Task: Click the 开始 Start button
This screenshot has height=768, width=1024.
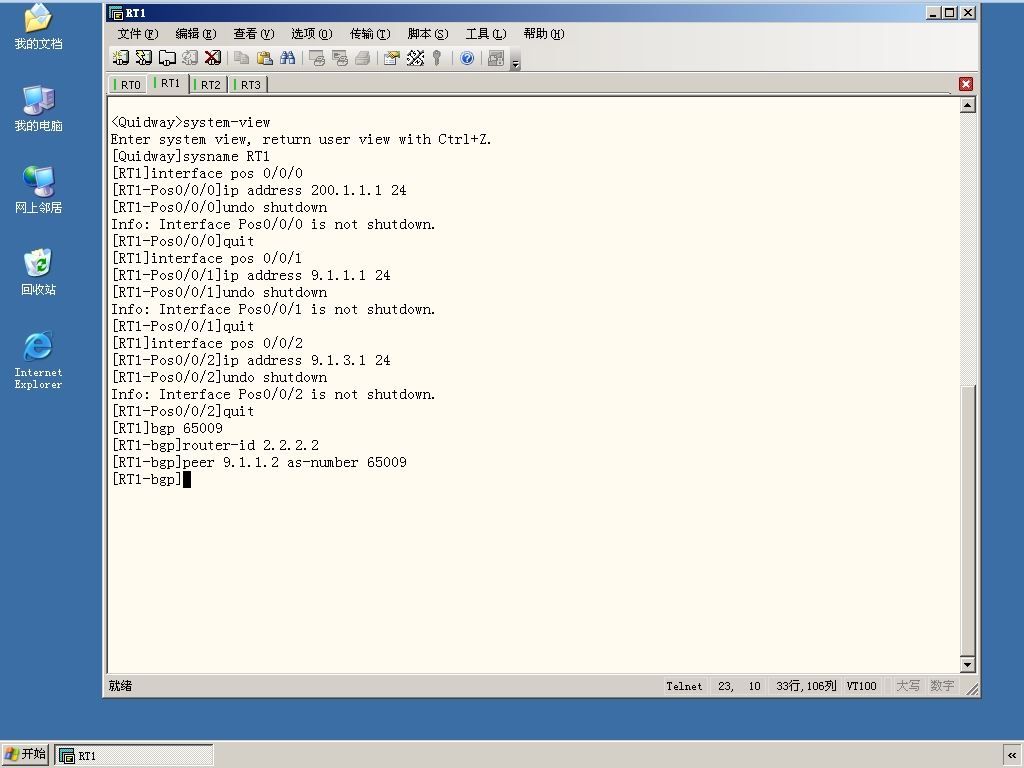Action: click(25, 754)
